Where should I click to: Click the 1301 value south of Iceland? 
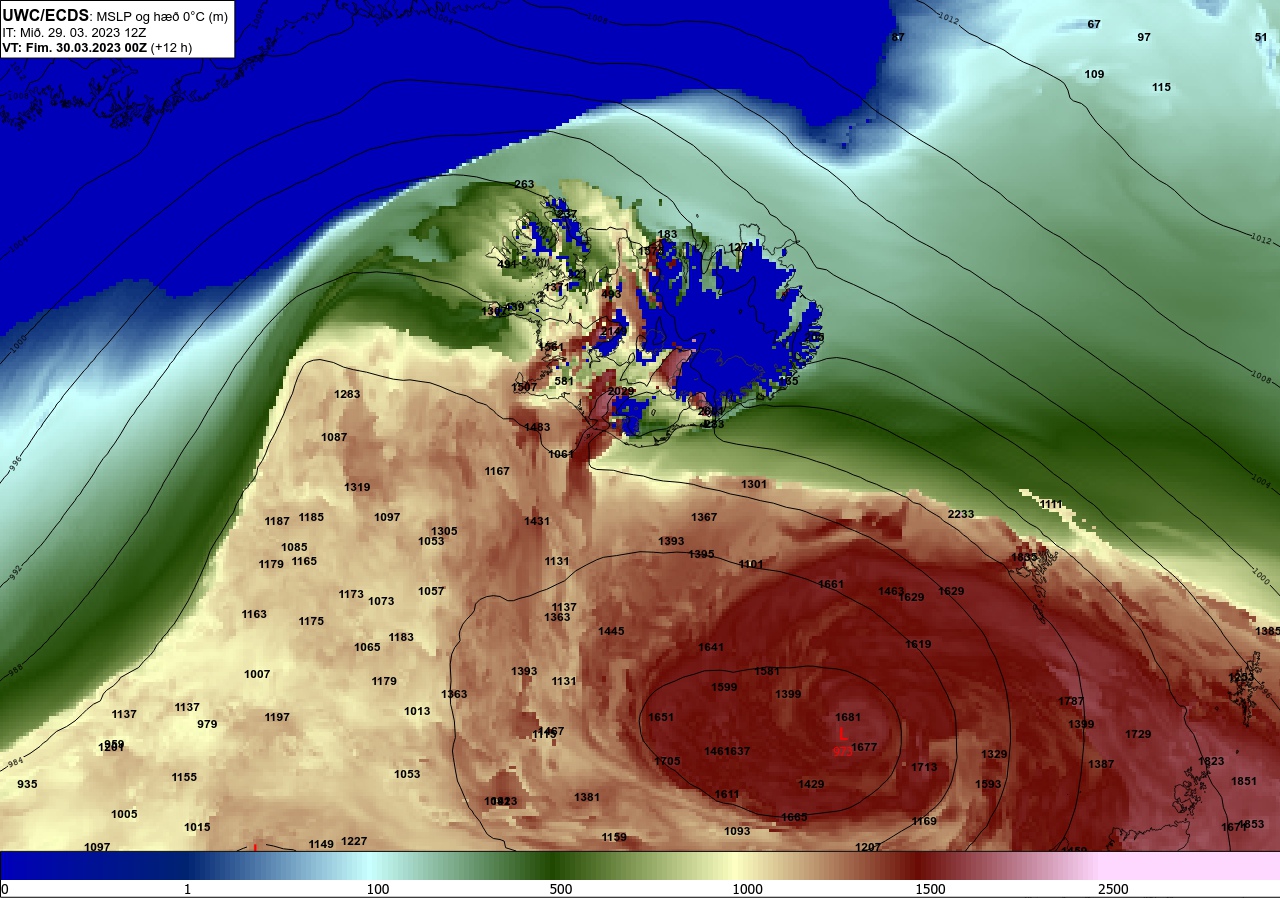pyautogui.click(x=754, y=484)
